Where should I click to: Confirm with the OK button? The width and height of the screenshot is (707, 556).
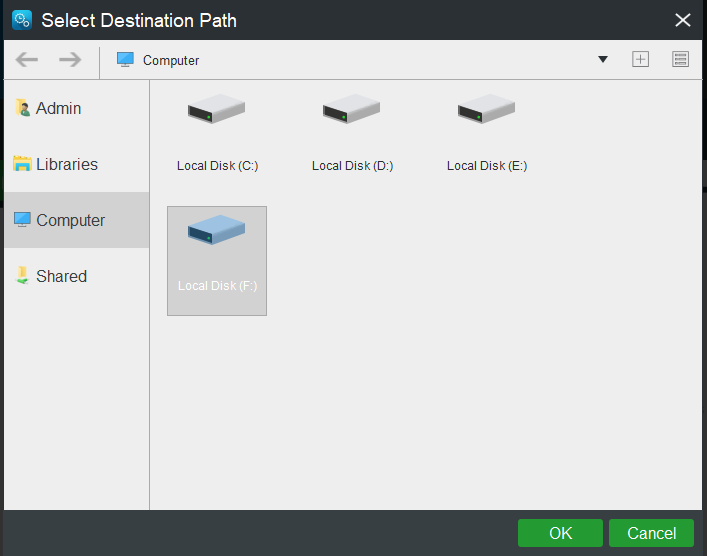click(560, 533)
